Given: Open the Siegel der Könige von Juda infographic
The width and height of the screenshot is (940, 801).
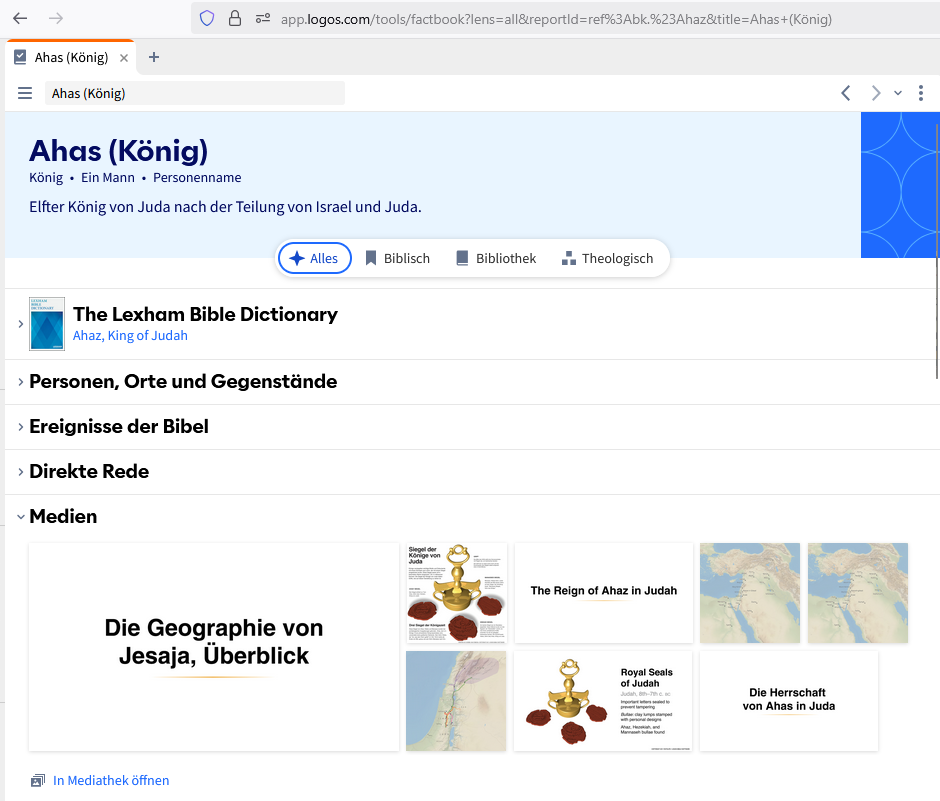Looking at the screenshot, I should [457, 593].
